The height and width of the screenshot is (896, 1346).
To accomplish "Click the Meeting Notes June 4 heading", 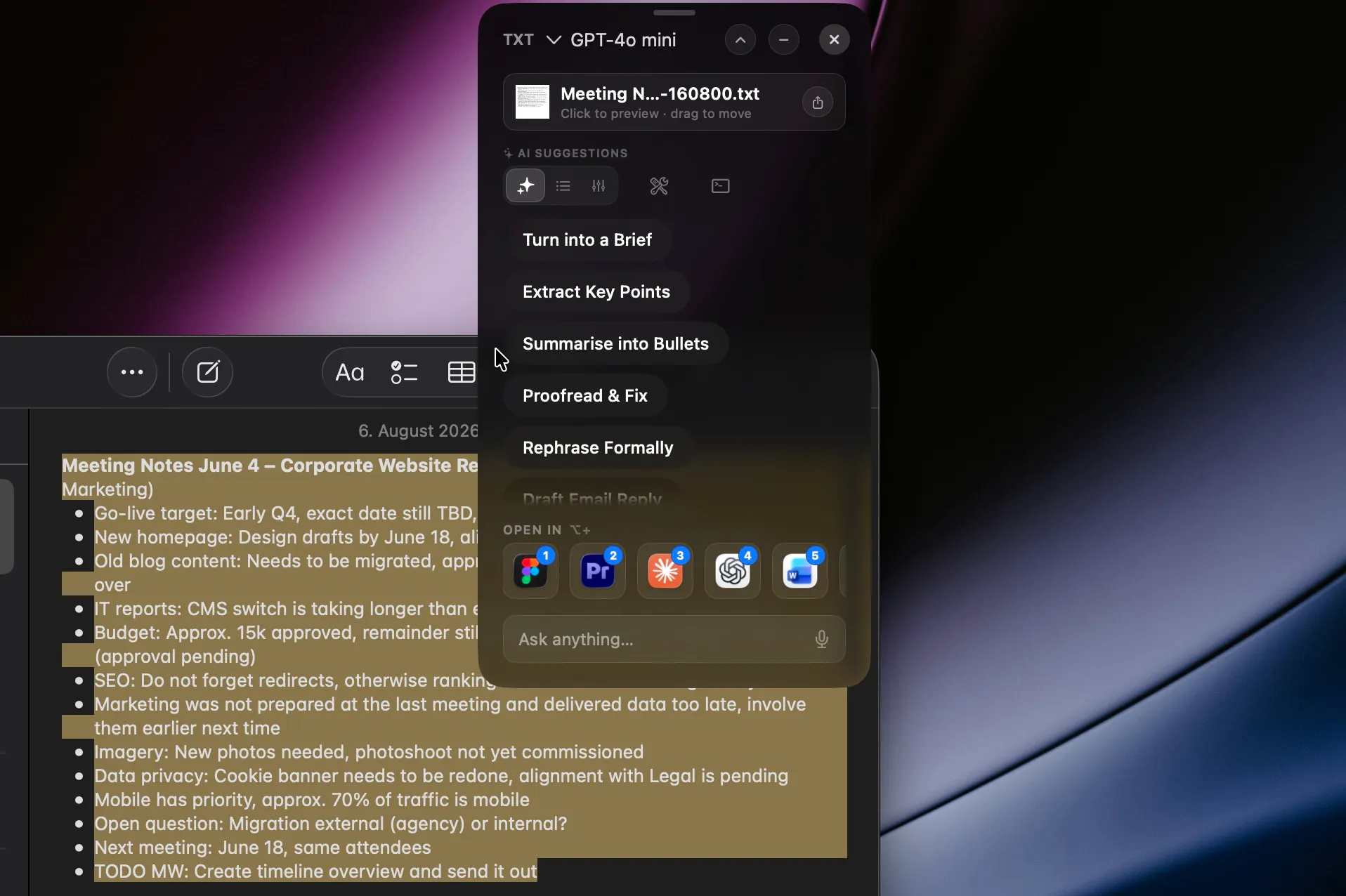I will click(270, 466).
